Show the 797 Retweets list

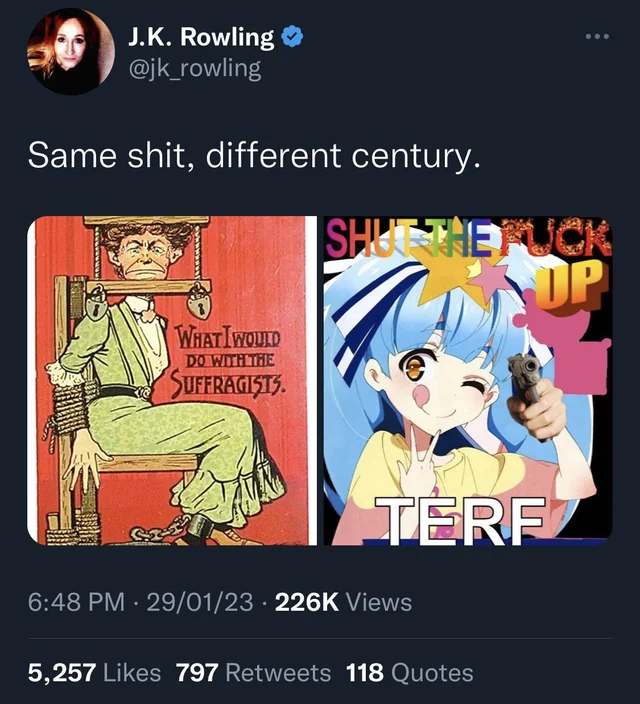pyautogui.click(x=252, y=673)
